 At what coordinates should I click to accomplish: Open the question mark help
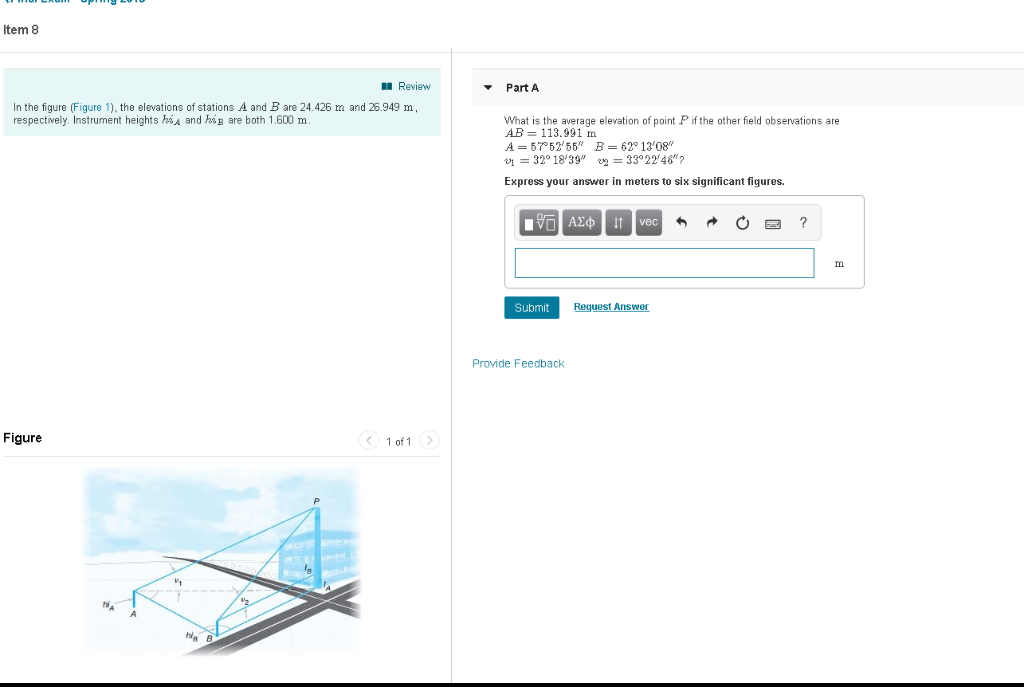click(x=803, y=223)
